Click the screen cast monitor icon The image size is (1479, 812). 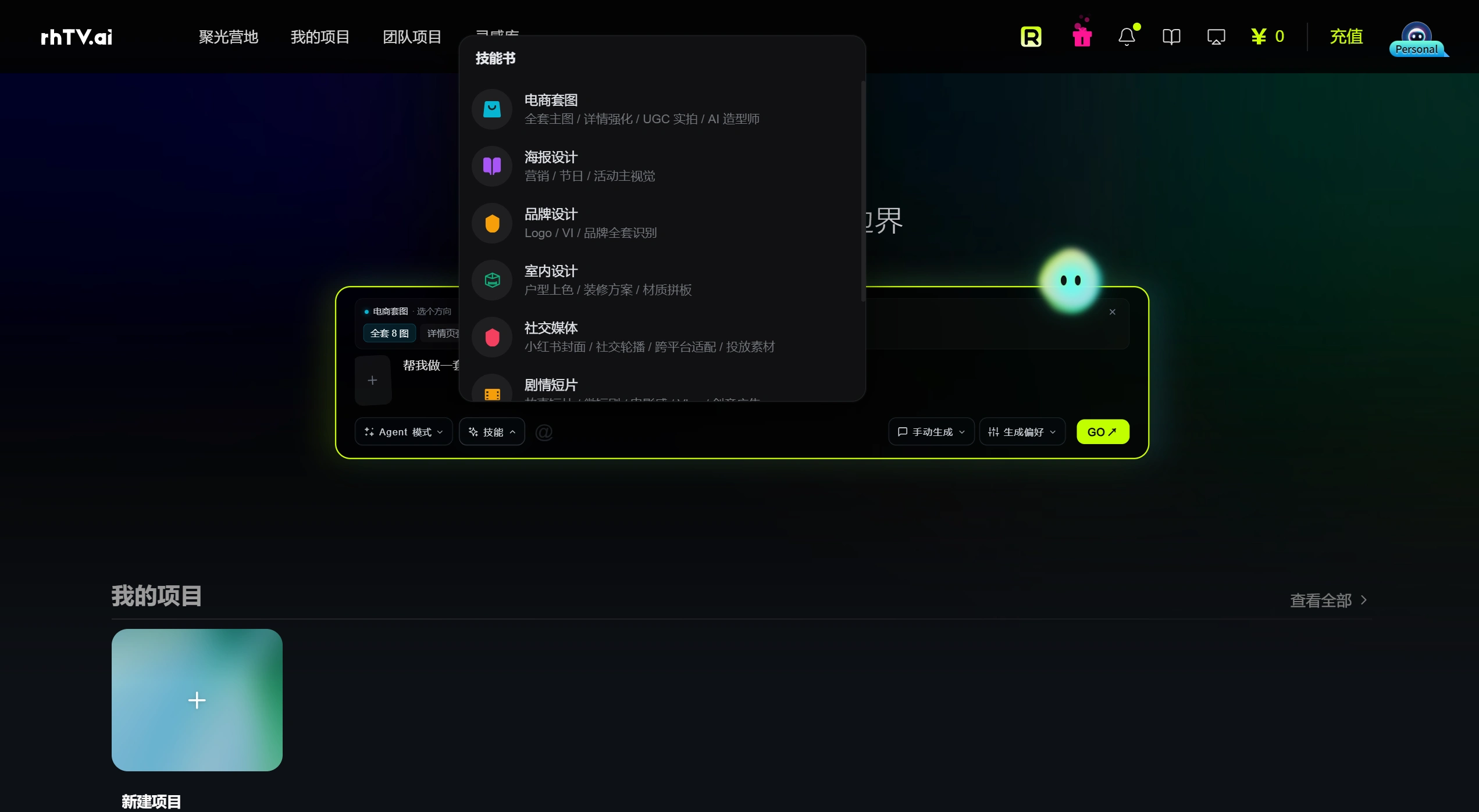pos(1216,37)
